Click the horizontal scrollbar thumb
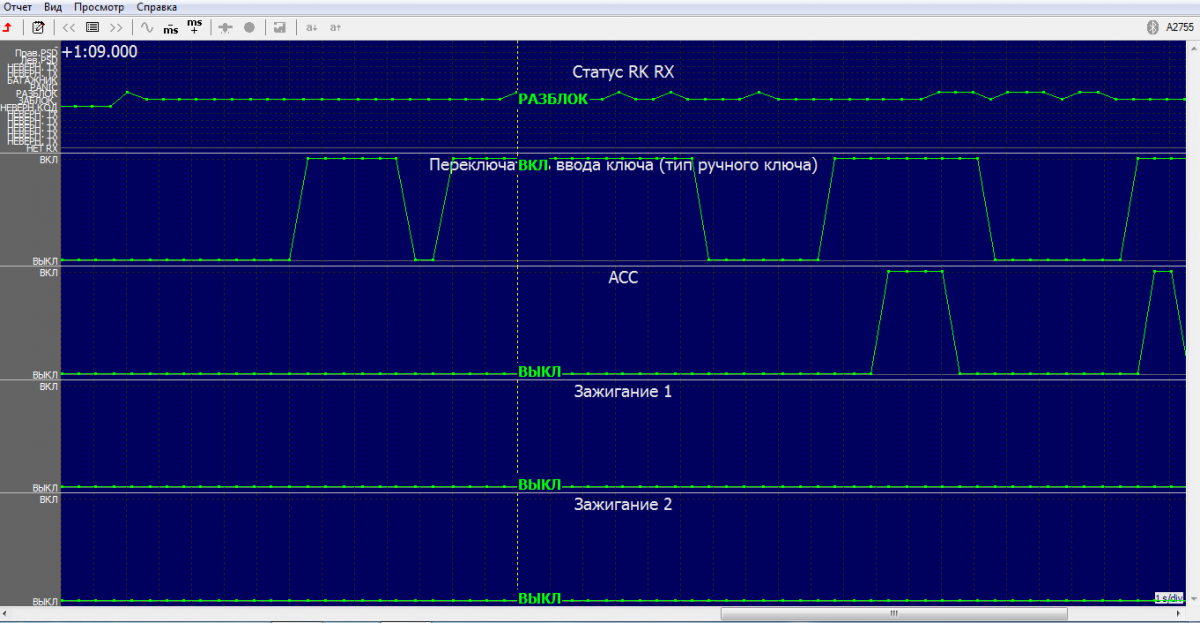The height and width of the screenshot is (623, 1200). 893,614
